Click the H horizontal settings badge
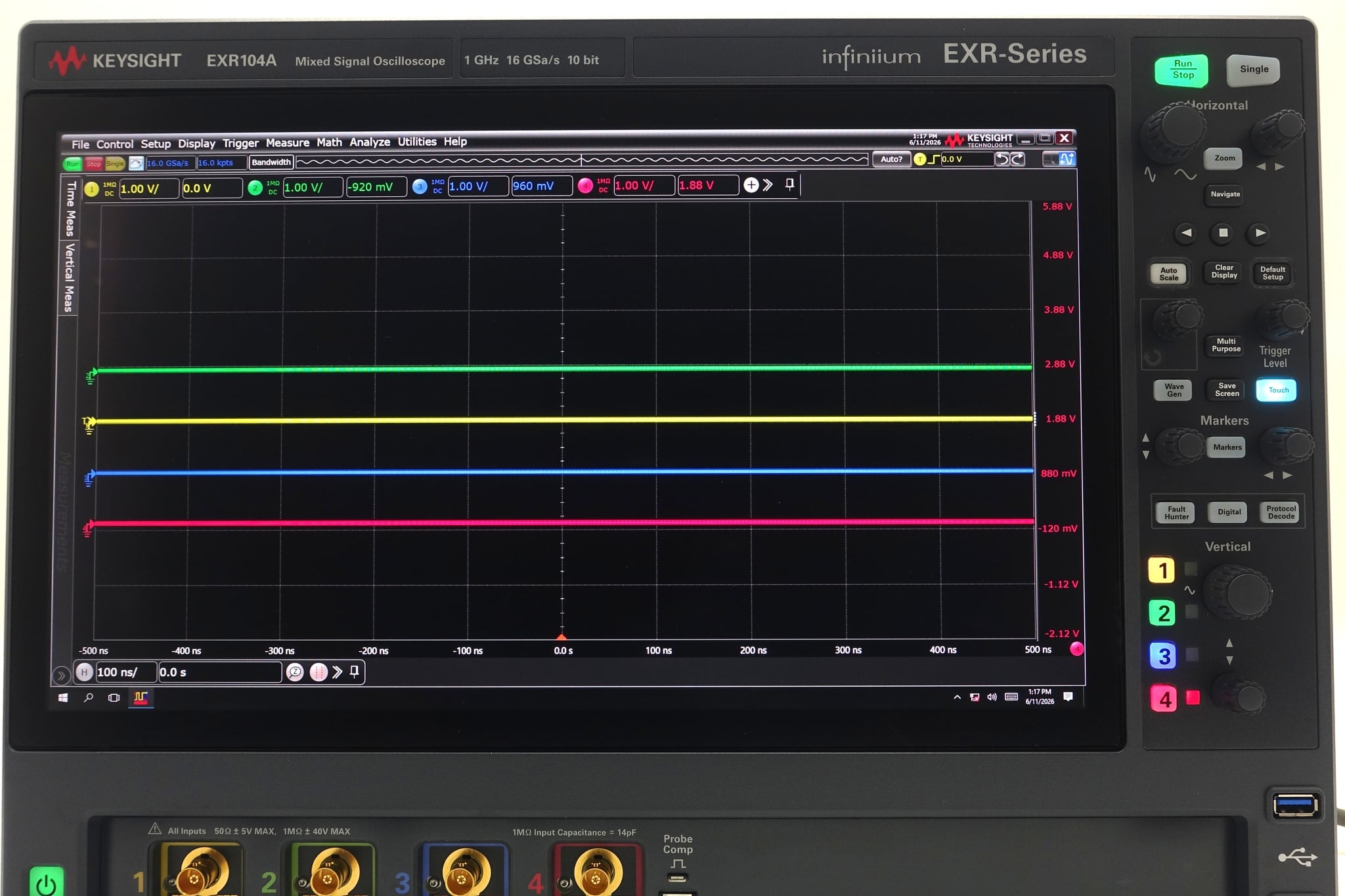Image resolution: width=1345 pixels, height=896 pixels. (x=84, y=672)
